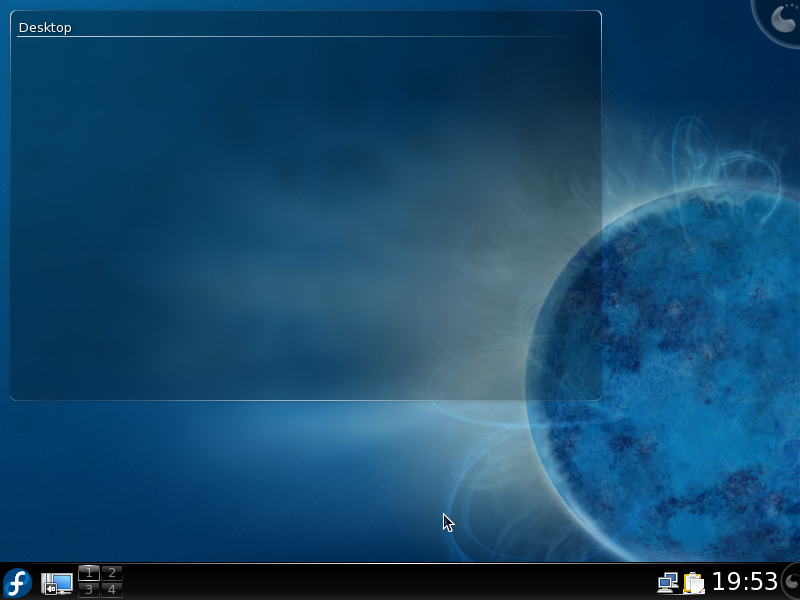Switch to virtual desktop 3
The height and width of the screenshot is (600, 800).
pyautogui.click(x=89, y=588)
